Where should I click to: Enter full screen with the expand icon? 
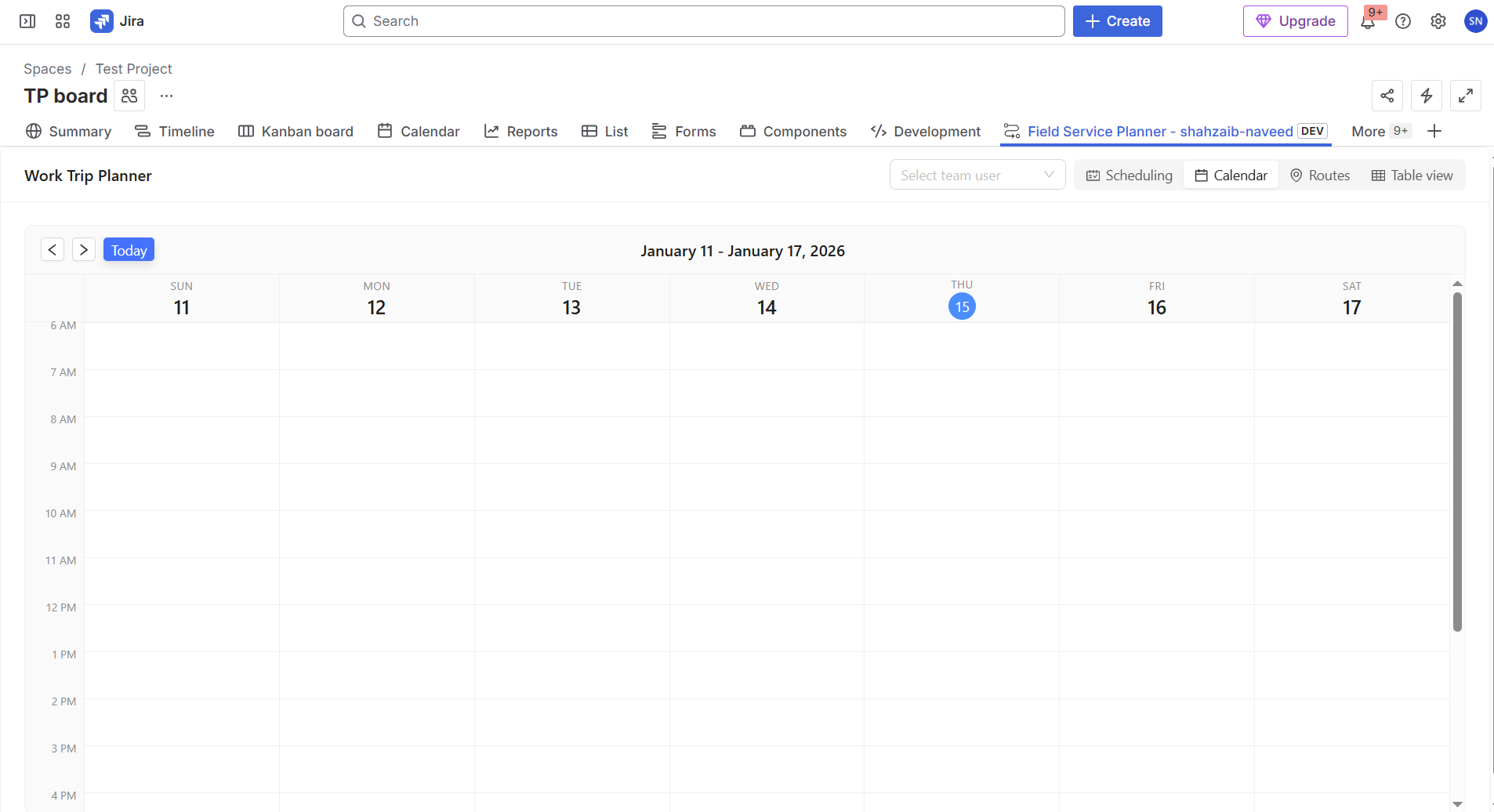point(1466,96)
